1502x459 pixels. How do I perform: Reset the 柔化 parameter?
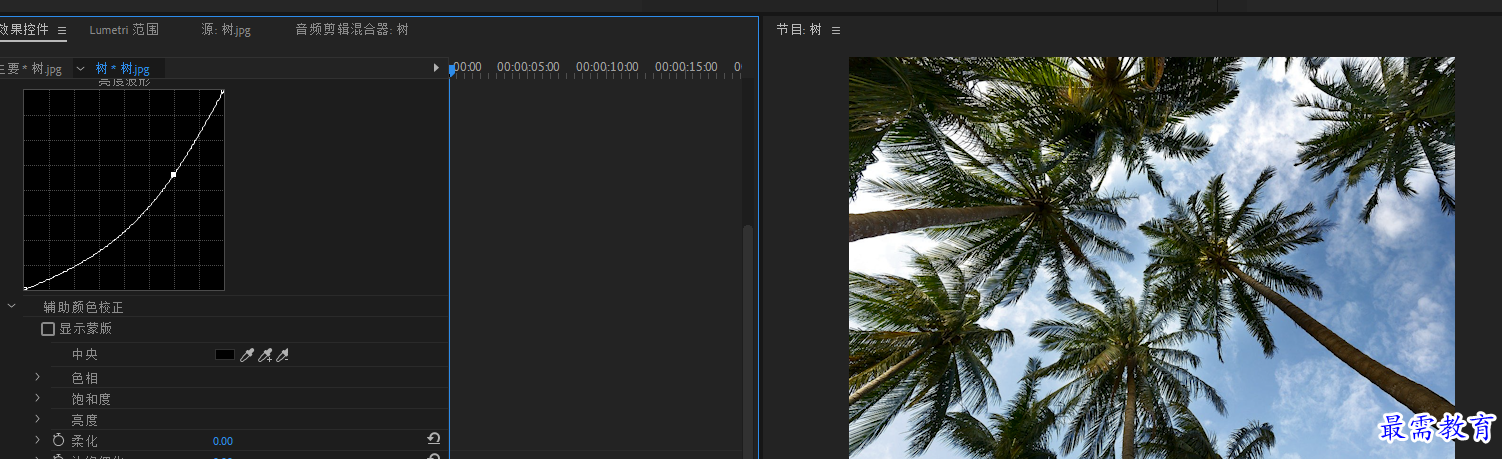[x=434, y=439]
